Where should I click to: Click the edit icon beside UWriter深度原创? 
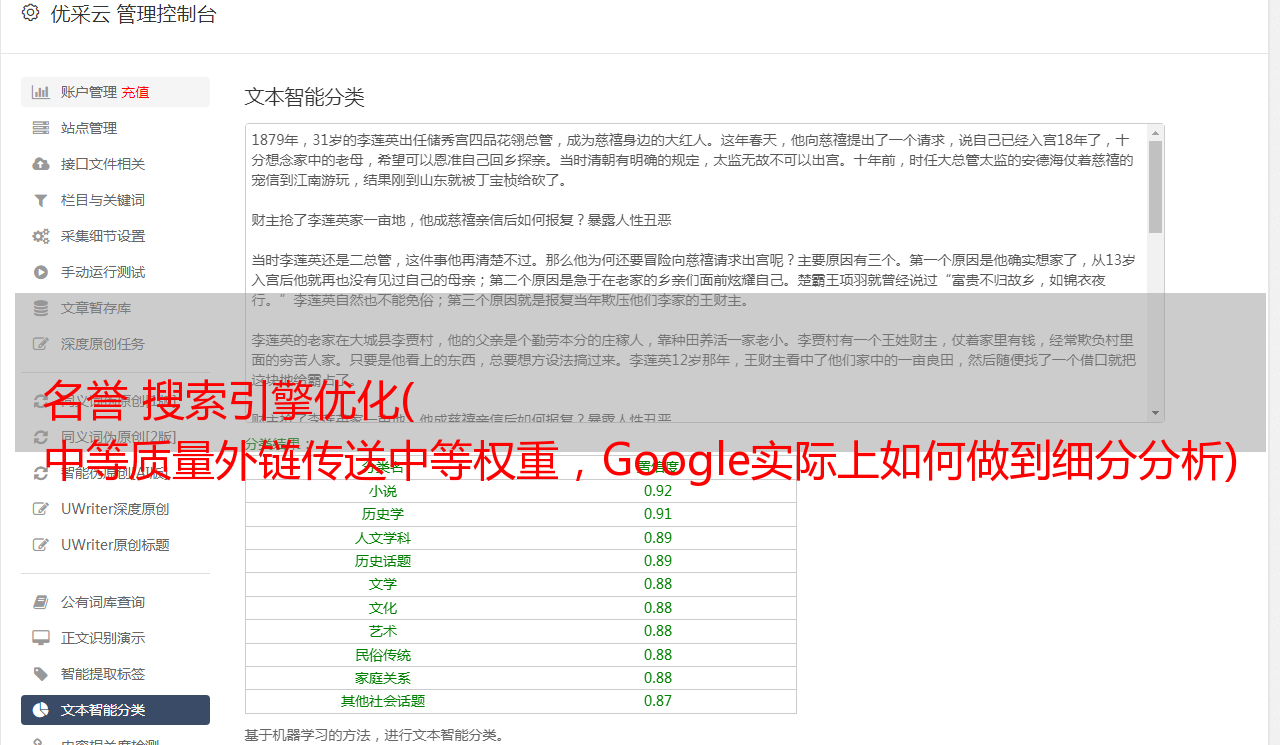pos(41,509)
